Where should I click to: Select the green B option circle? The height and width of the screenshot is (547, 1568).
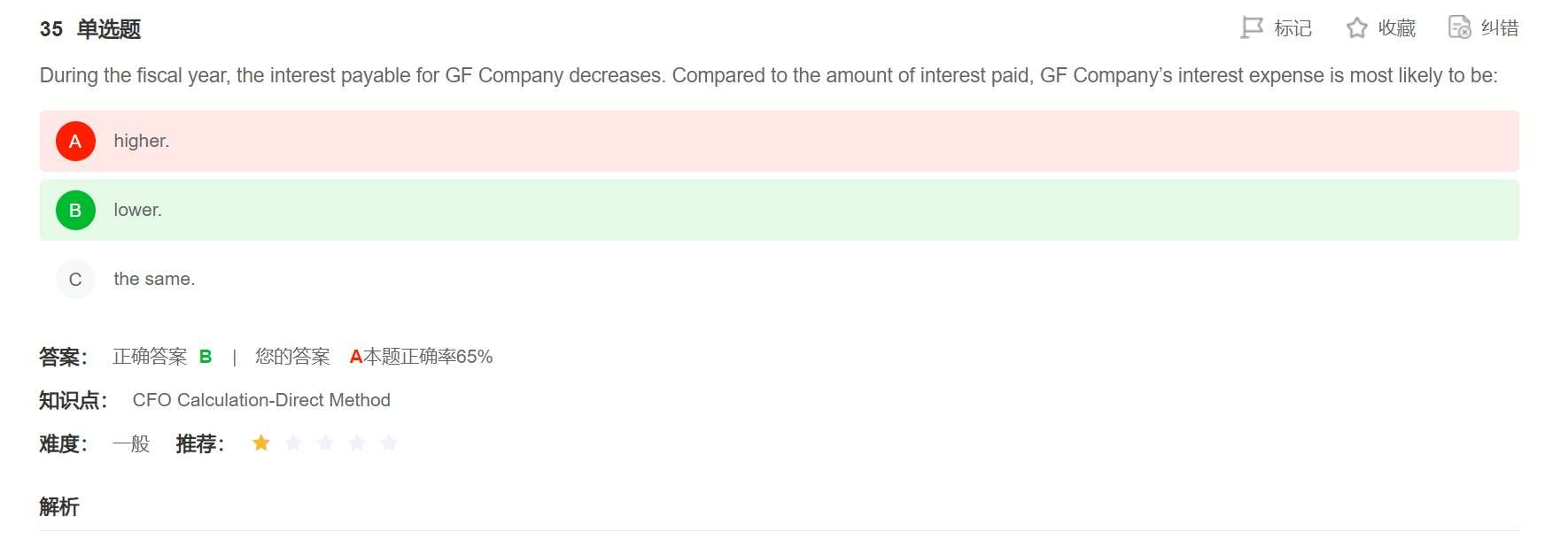pos(75,210)
